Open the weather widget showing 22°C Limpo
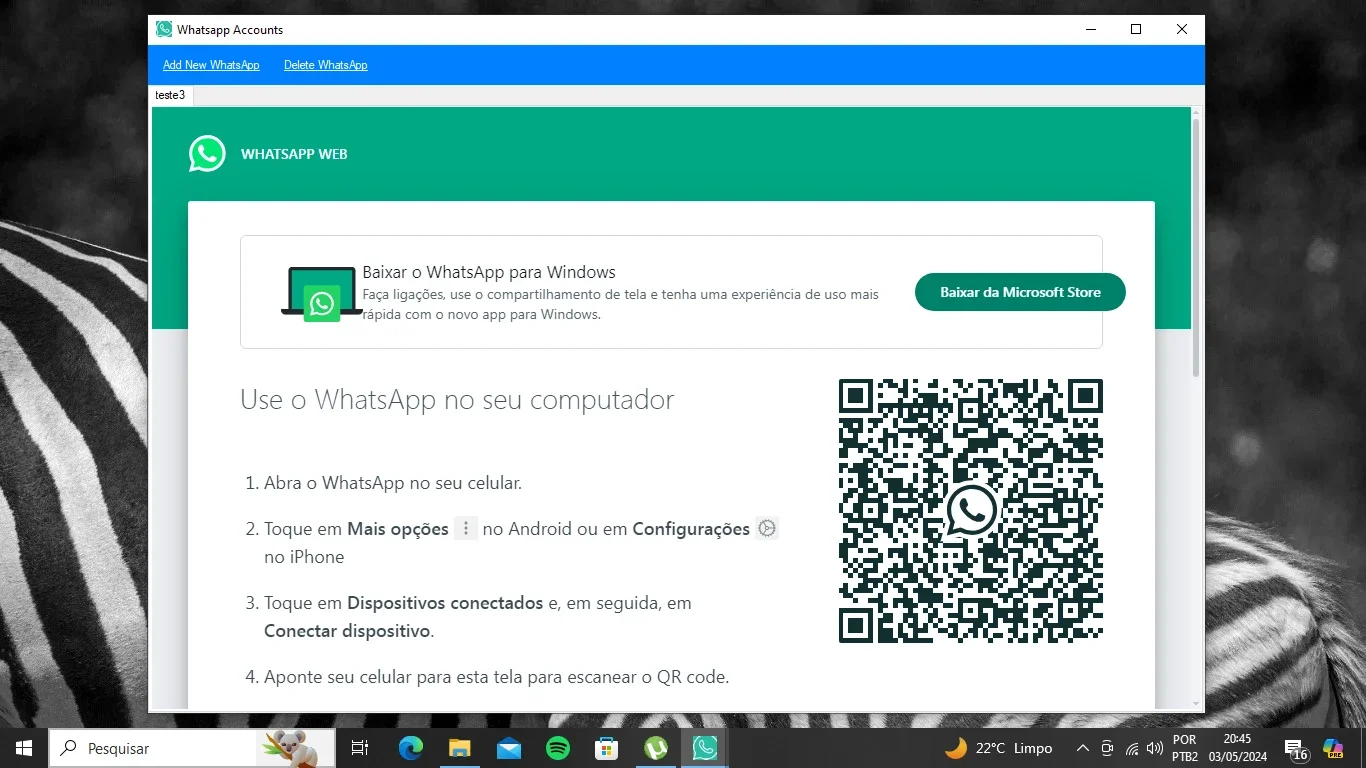This screenshot has height=768, width=1366. (x=998, y=748)
